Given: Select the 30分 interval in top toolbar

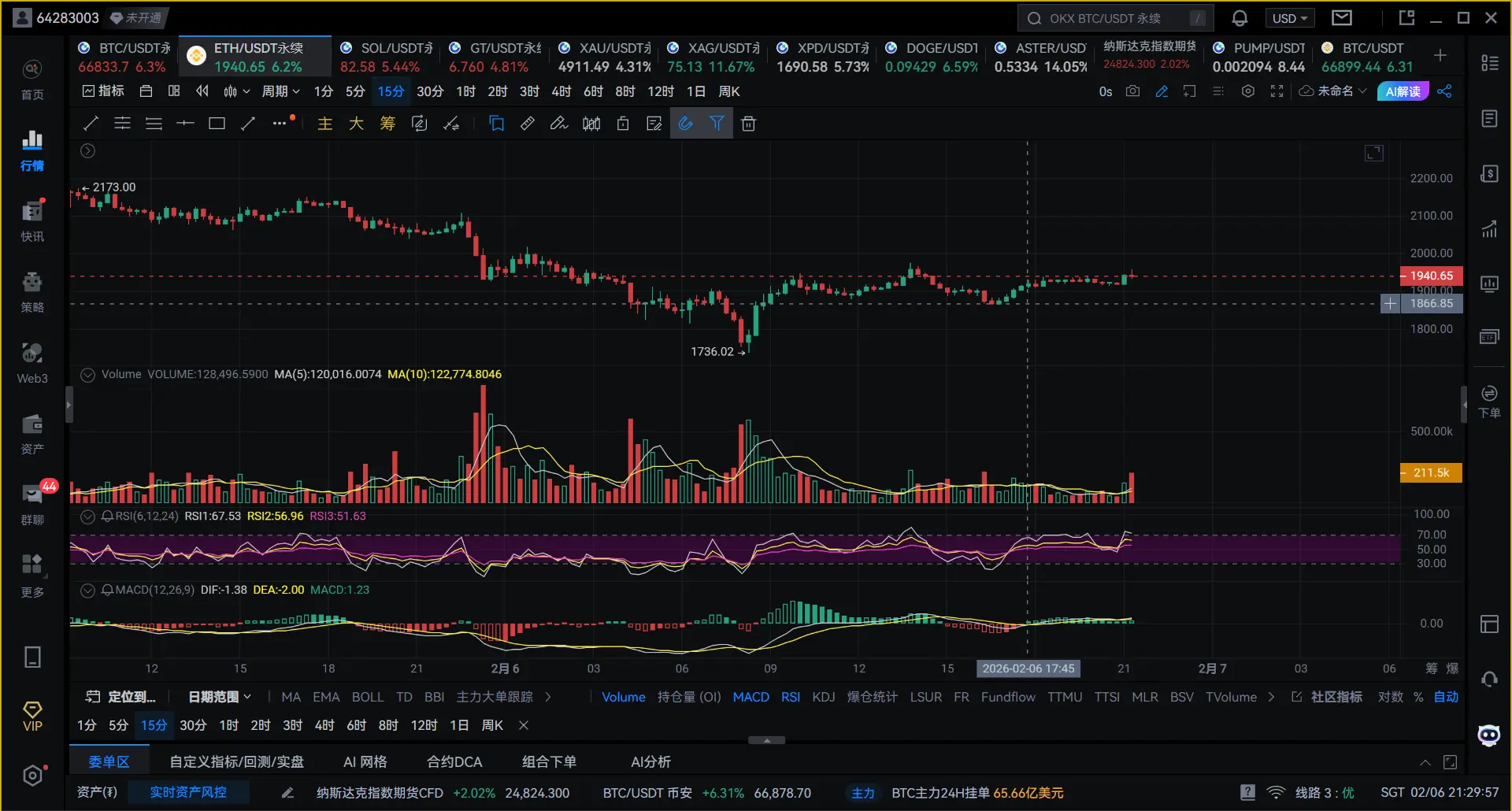Looking at the screenshot, I should [430, 91].
